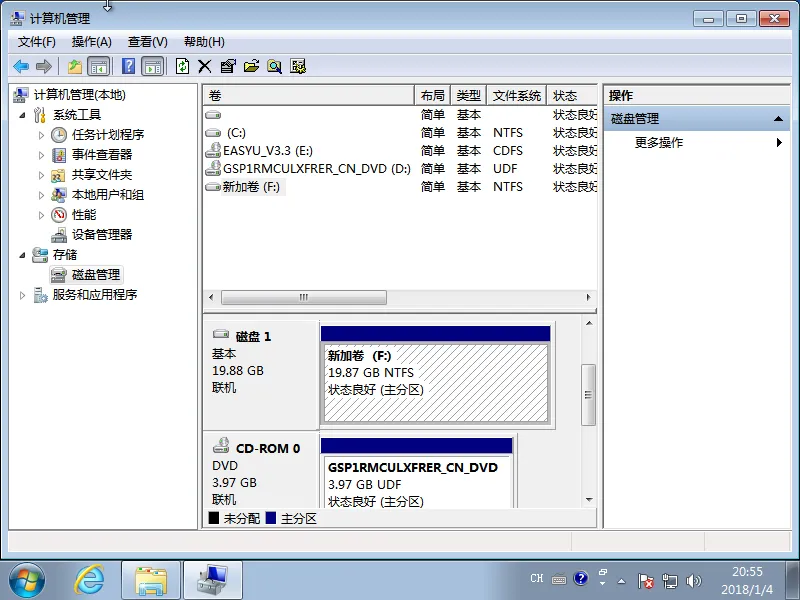Open 共享文件夹 in the tree

tap(102, 174)
